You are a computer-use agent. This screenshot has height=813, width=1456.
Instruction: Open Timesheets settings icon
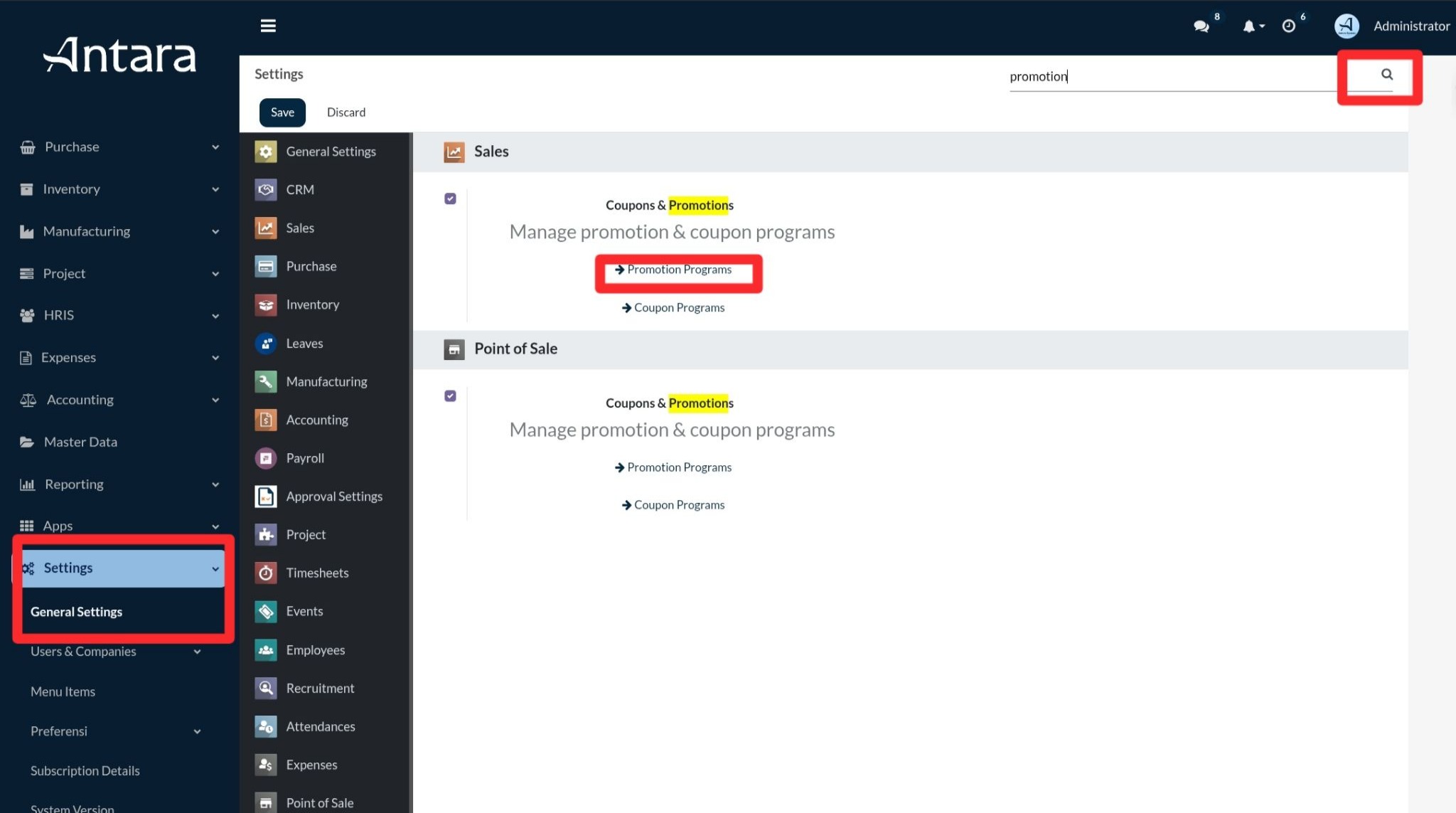(x=266, y=573)
